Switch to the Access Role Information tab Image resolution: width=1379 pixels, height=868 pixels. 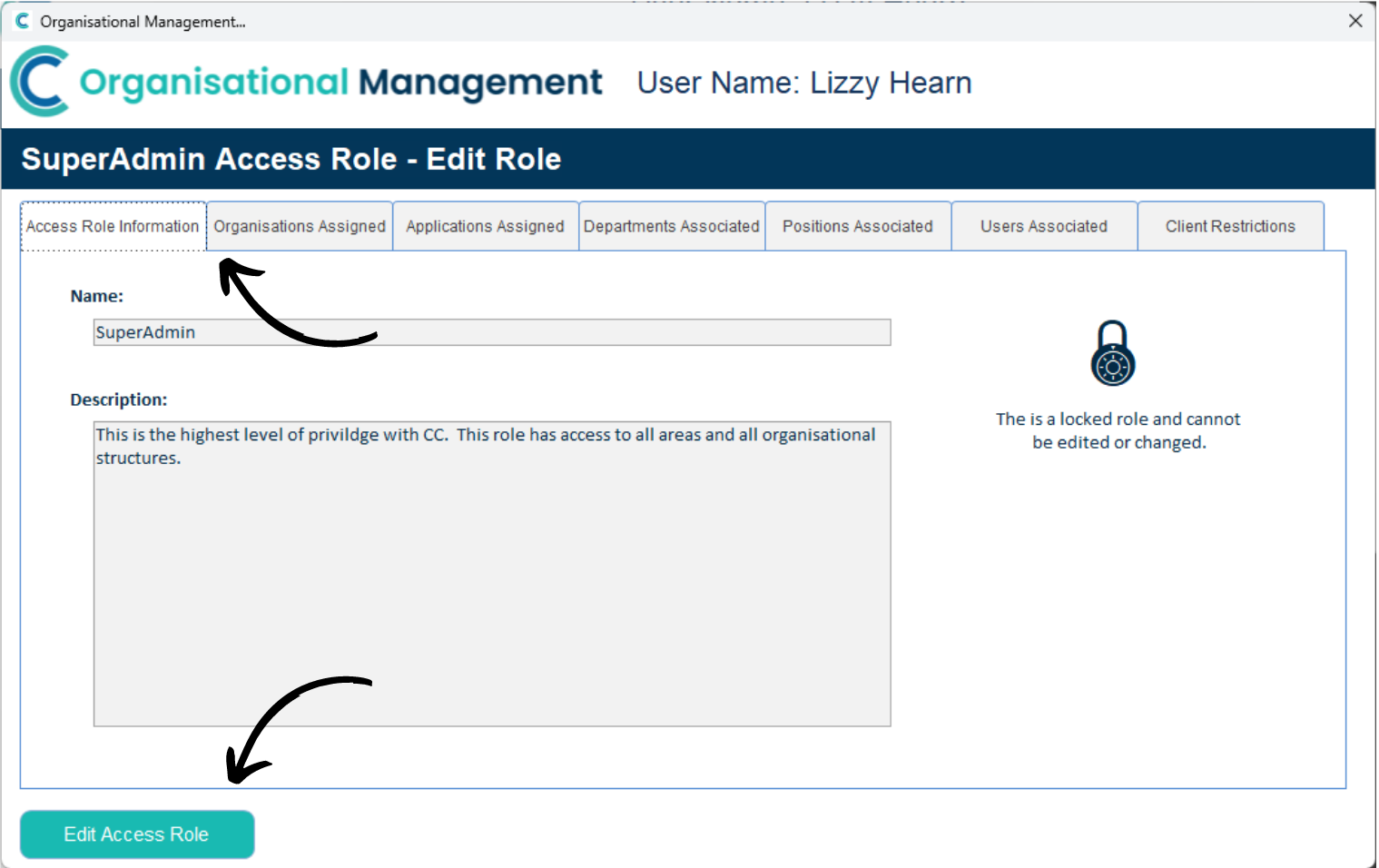pos(113,225)
